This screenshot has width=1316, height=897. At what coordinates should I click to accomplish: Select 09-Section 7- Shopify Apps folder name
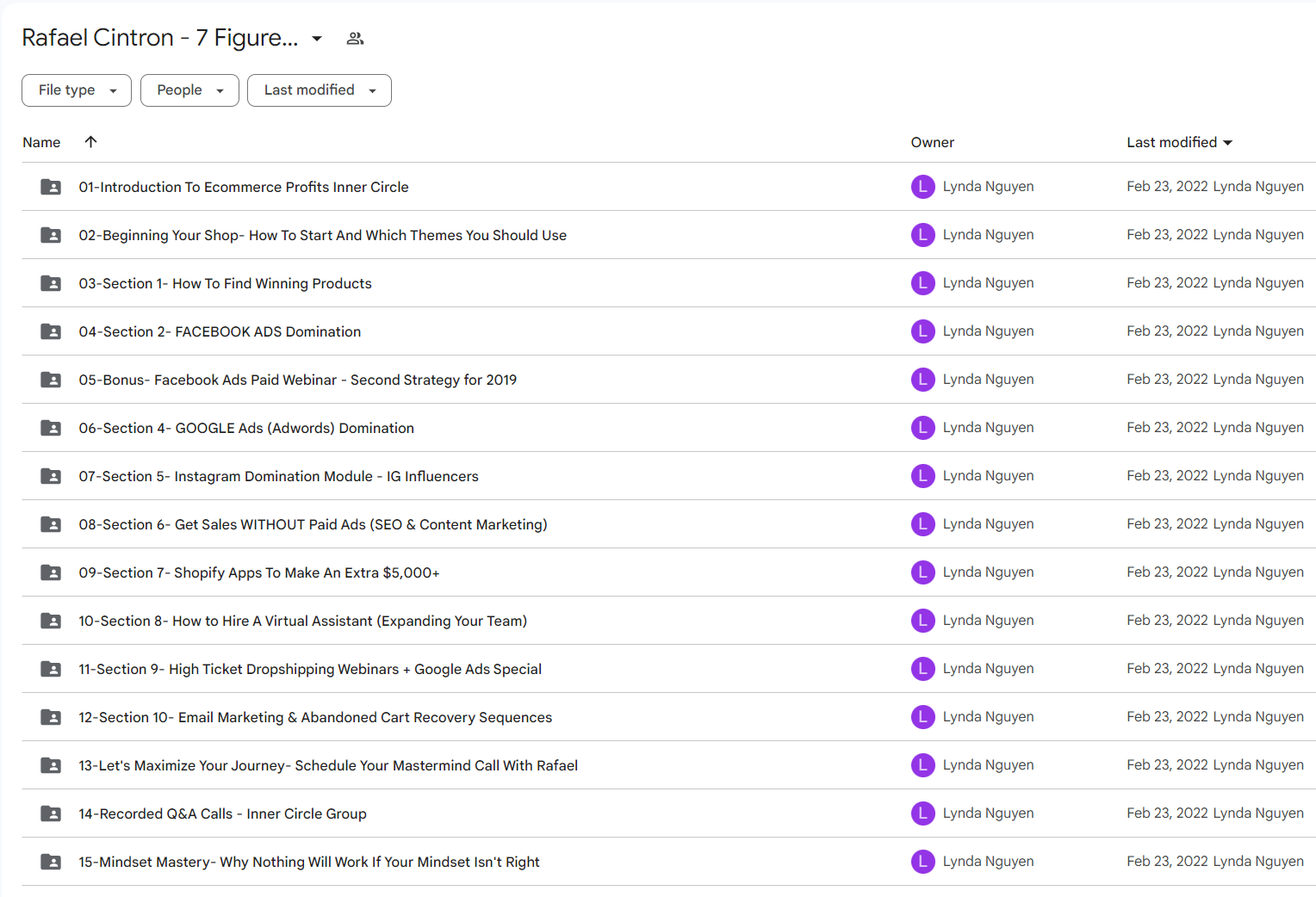click(x=259, y=572)
